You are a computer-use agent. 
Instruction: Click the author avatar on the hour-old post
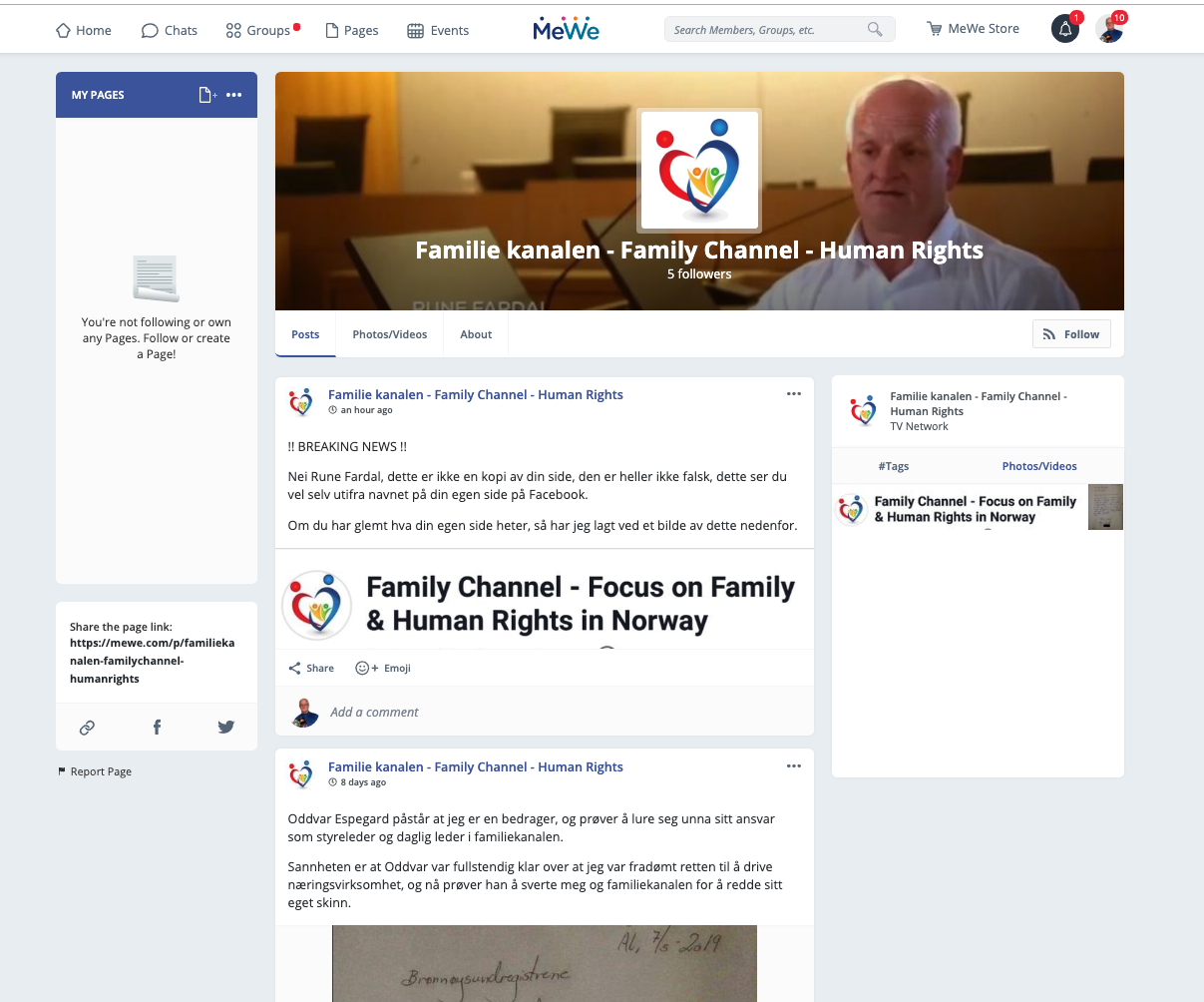click(x=300, y=402)
